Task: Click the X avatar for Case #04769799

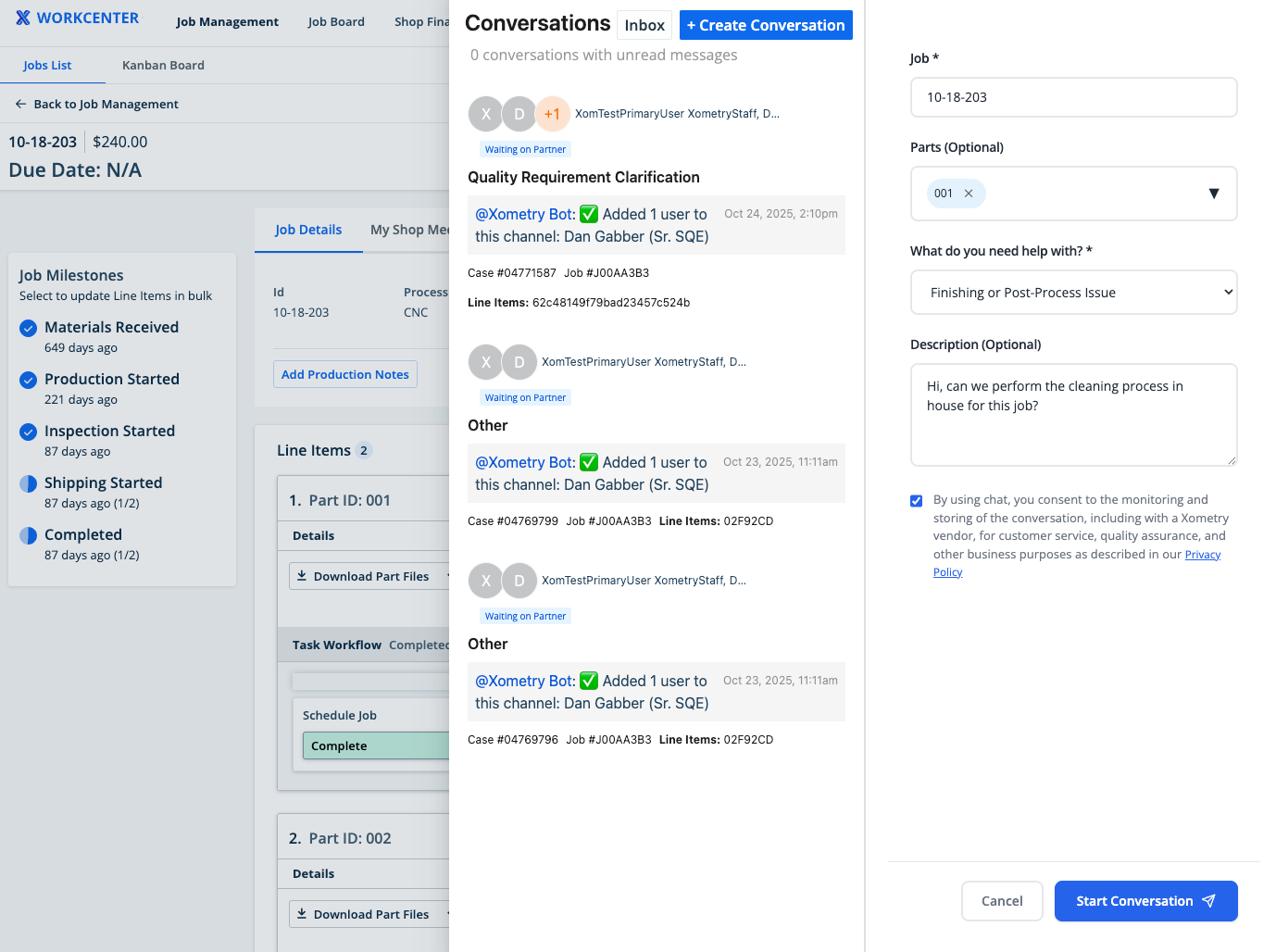Action: 486,362
